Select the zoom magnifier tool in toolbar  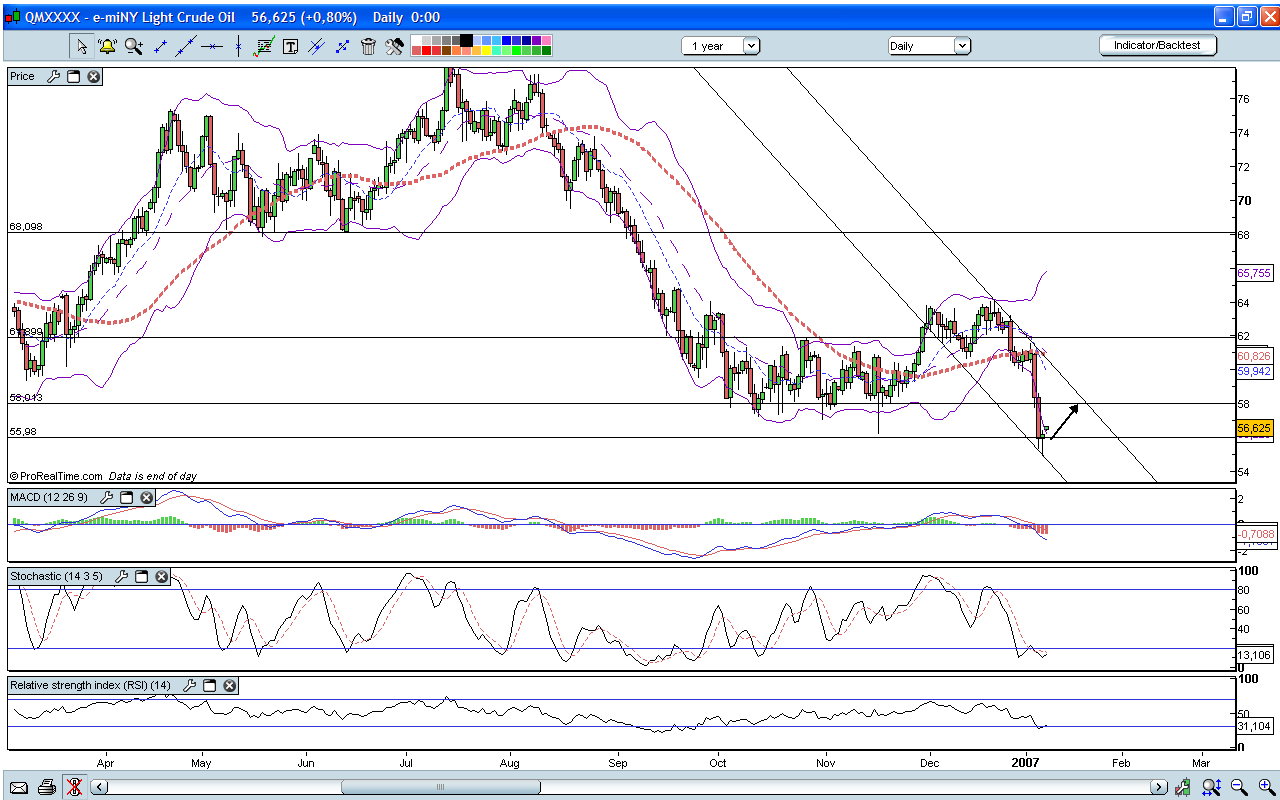(x=133, y=46)
